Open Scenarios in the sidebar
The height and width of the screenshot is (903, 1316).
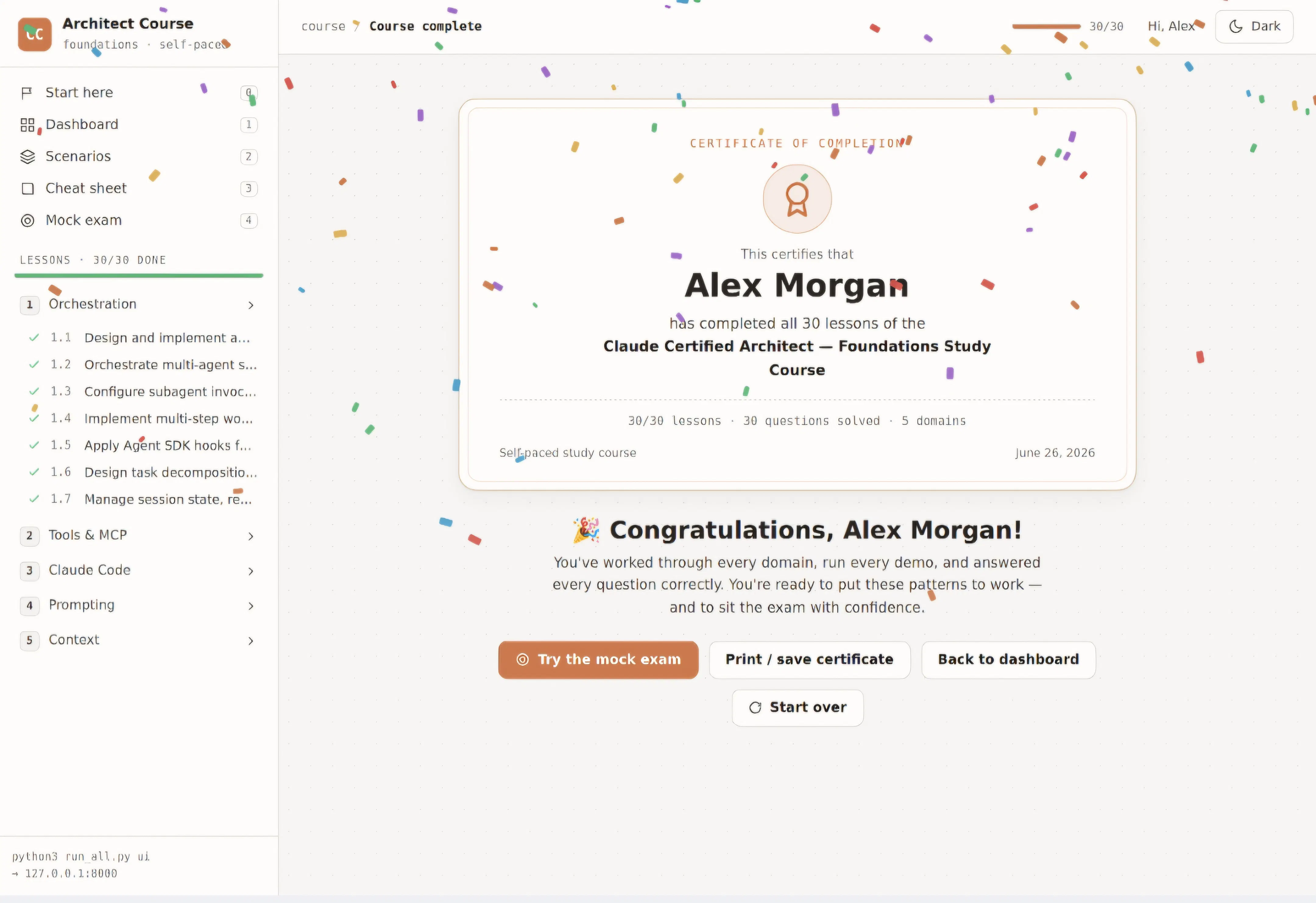point(139,157)
